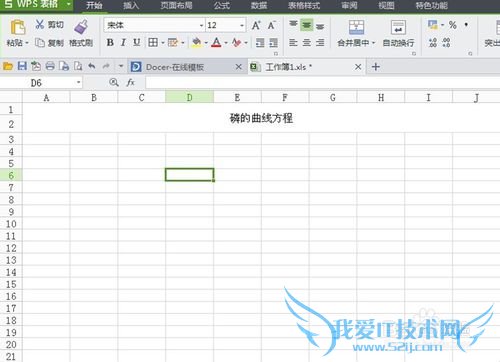
Task: Click the percent style icon
Action: pyautogui.click(x=453, y=25)
